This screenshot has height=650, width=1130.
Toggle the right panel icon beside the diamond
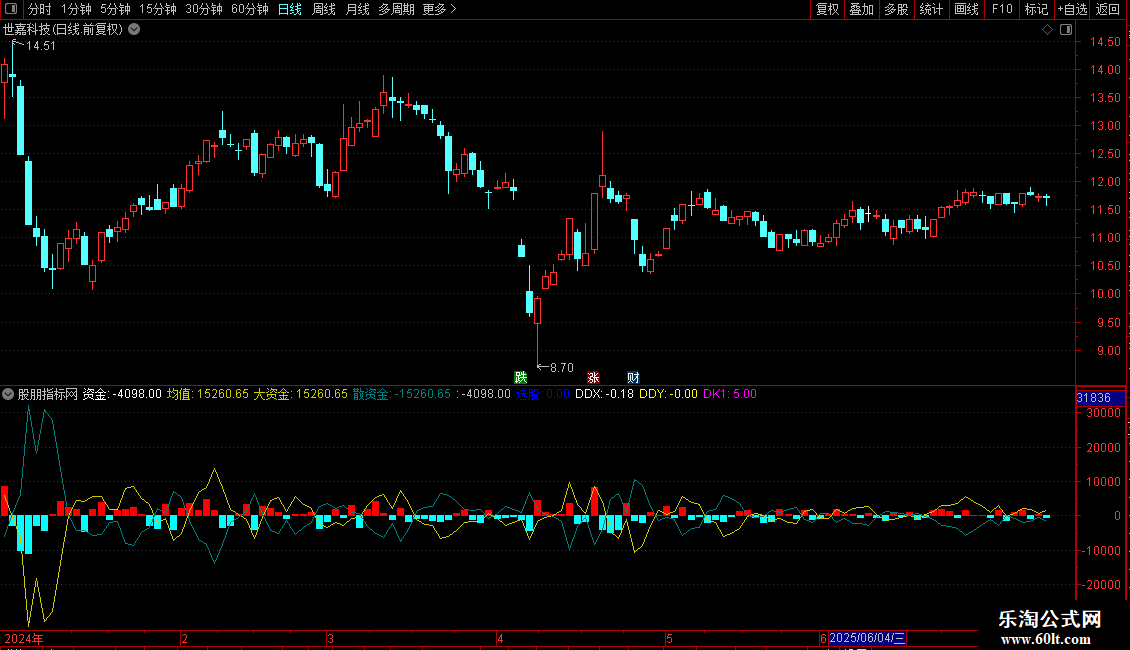coord(1066,30)
